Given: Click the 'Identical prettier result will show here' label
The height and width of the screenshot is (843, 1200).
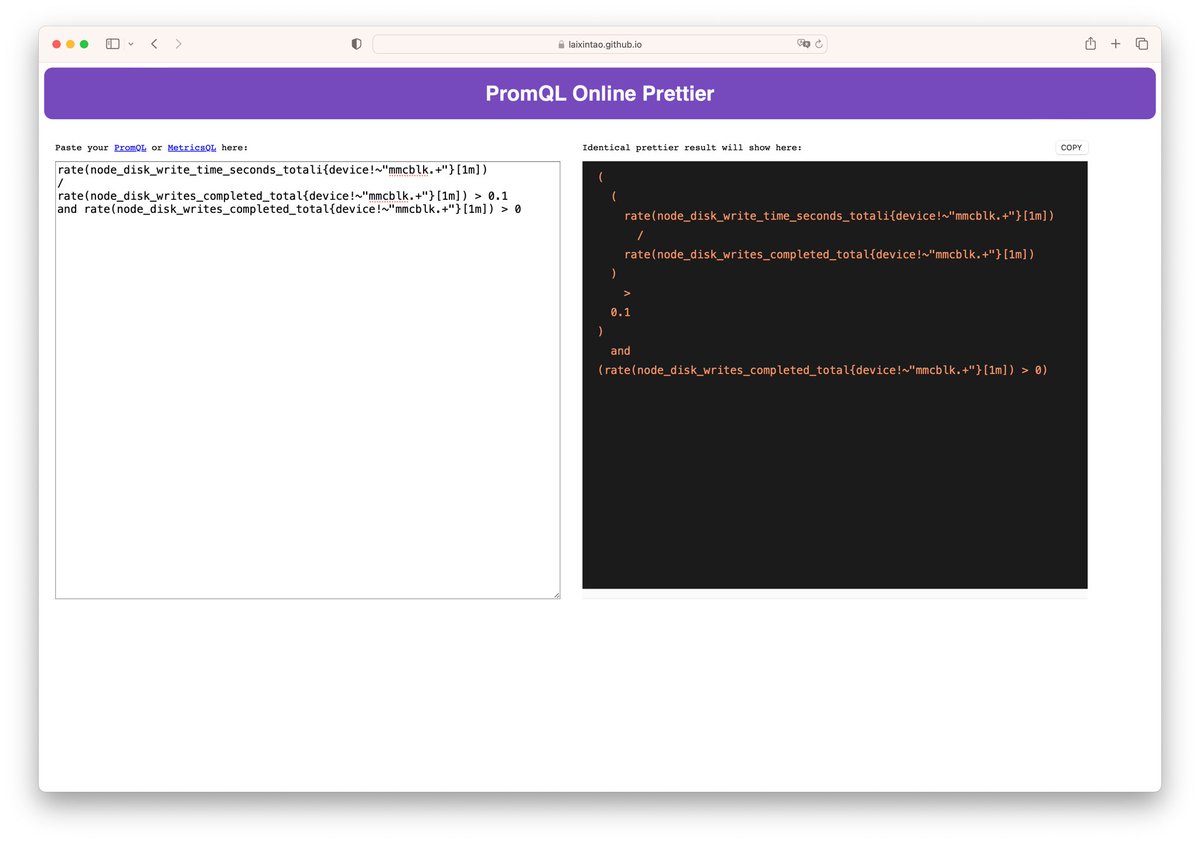Looking at the screenshot, I should [x=692, y=148].
